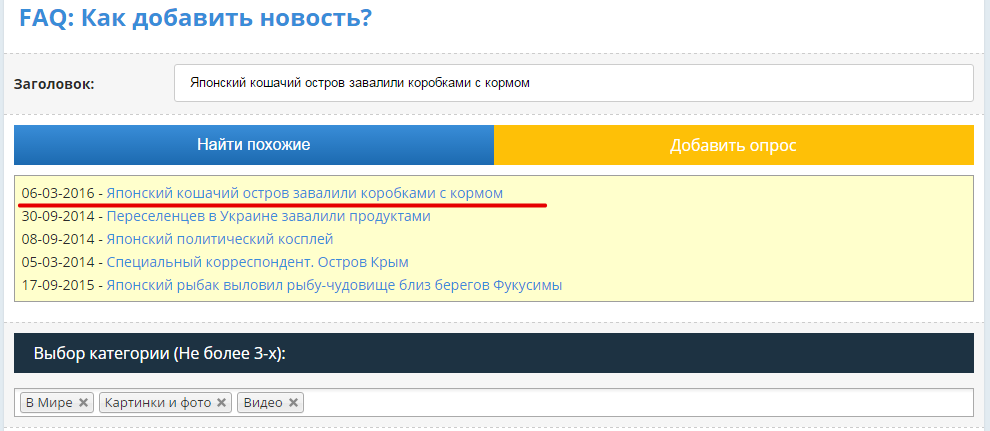
Task: Delete the "Видео" tag via its x icon
Action: 293,403
